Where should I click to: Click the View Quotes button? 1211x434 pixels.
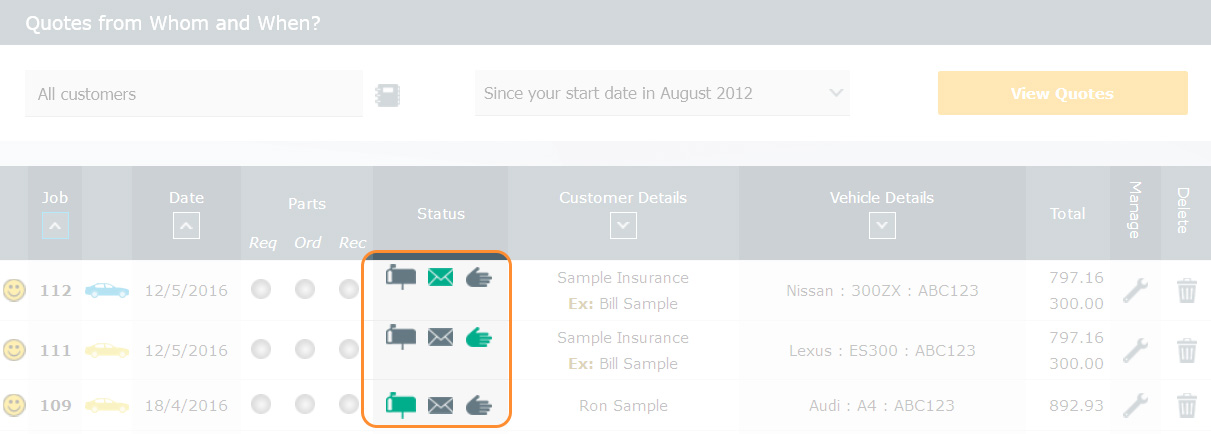(x=1062, y=94)
